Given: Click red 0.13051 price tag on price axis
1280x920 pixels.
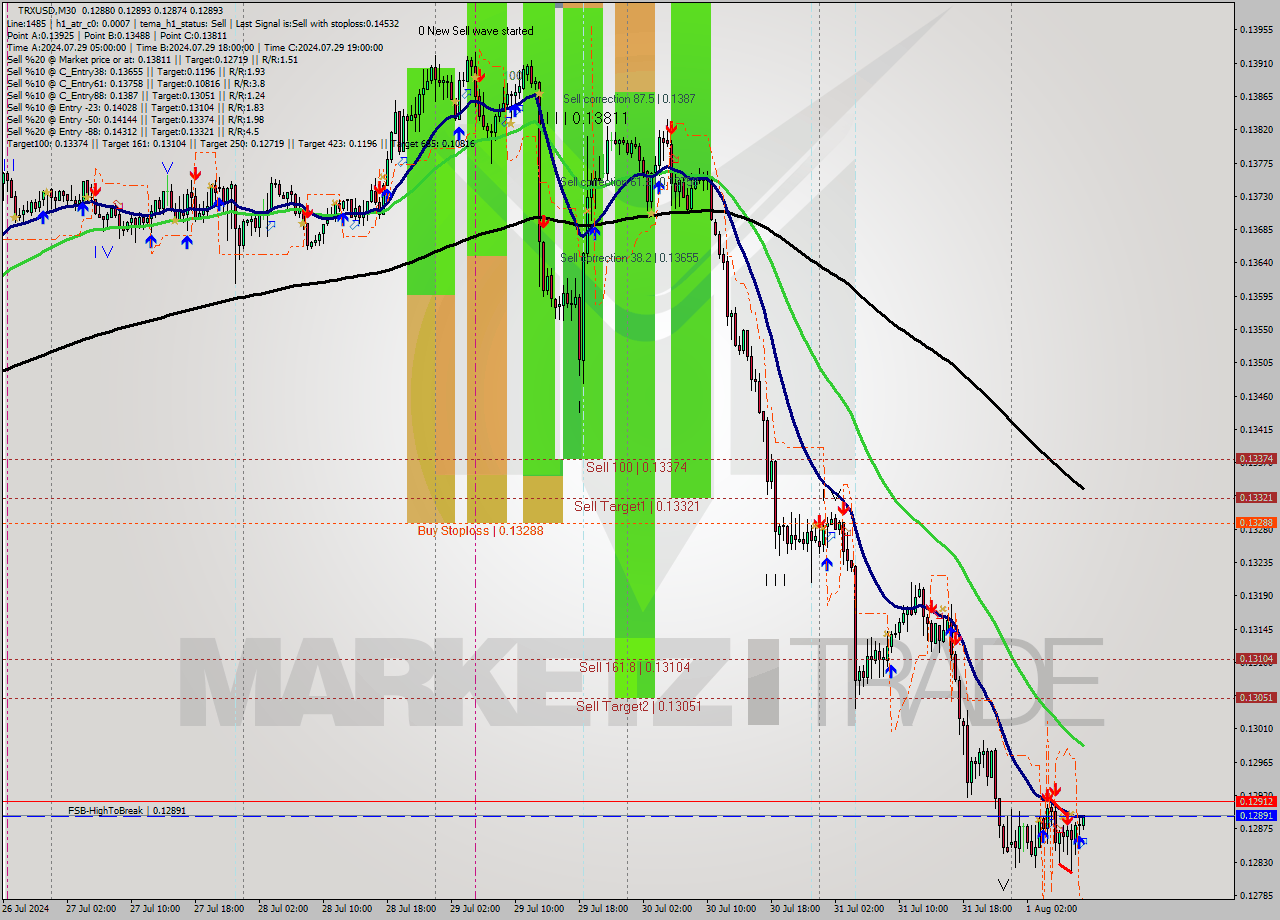Looking at the screenshot, I should click(x=1256, y=697).
